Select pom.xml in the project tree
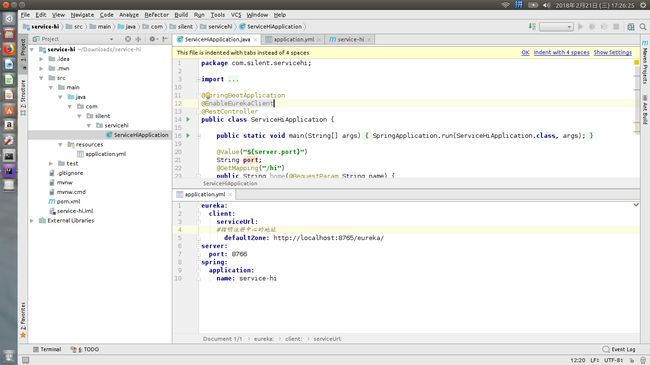 [64, 202]
